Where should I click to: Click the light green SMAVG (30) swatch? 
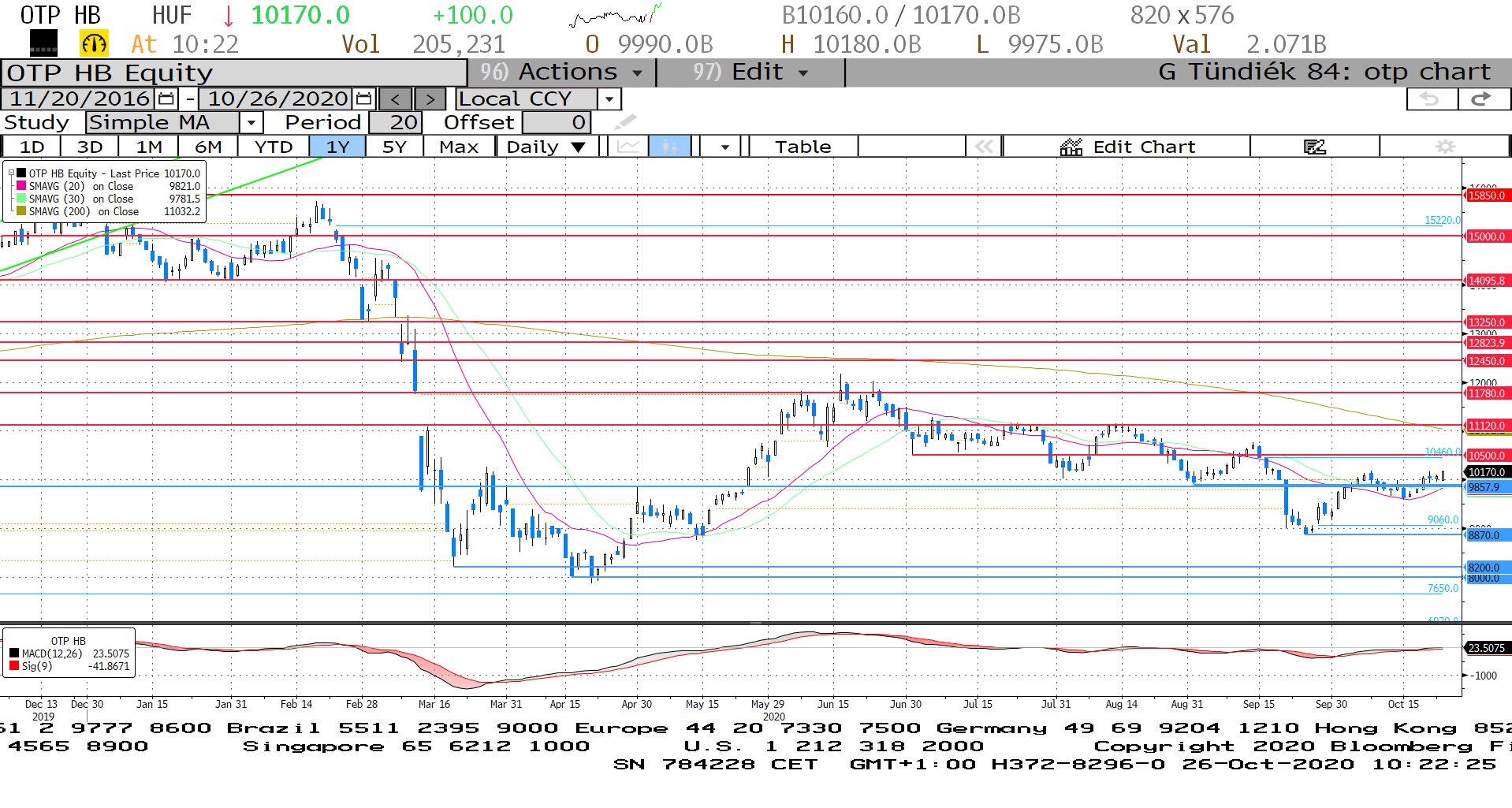tap(21, 199)
